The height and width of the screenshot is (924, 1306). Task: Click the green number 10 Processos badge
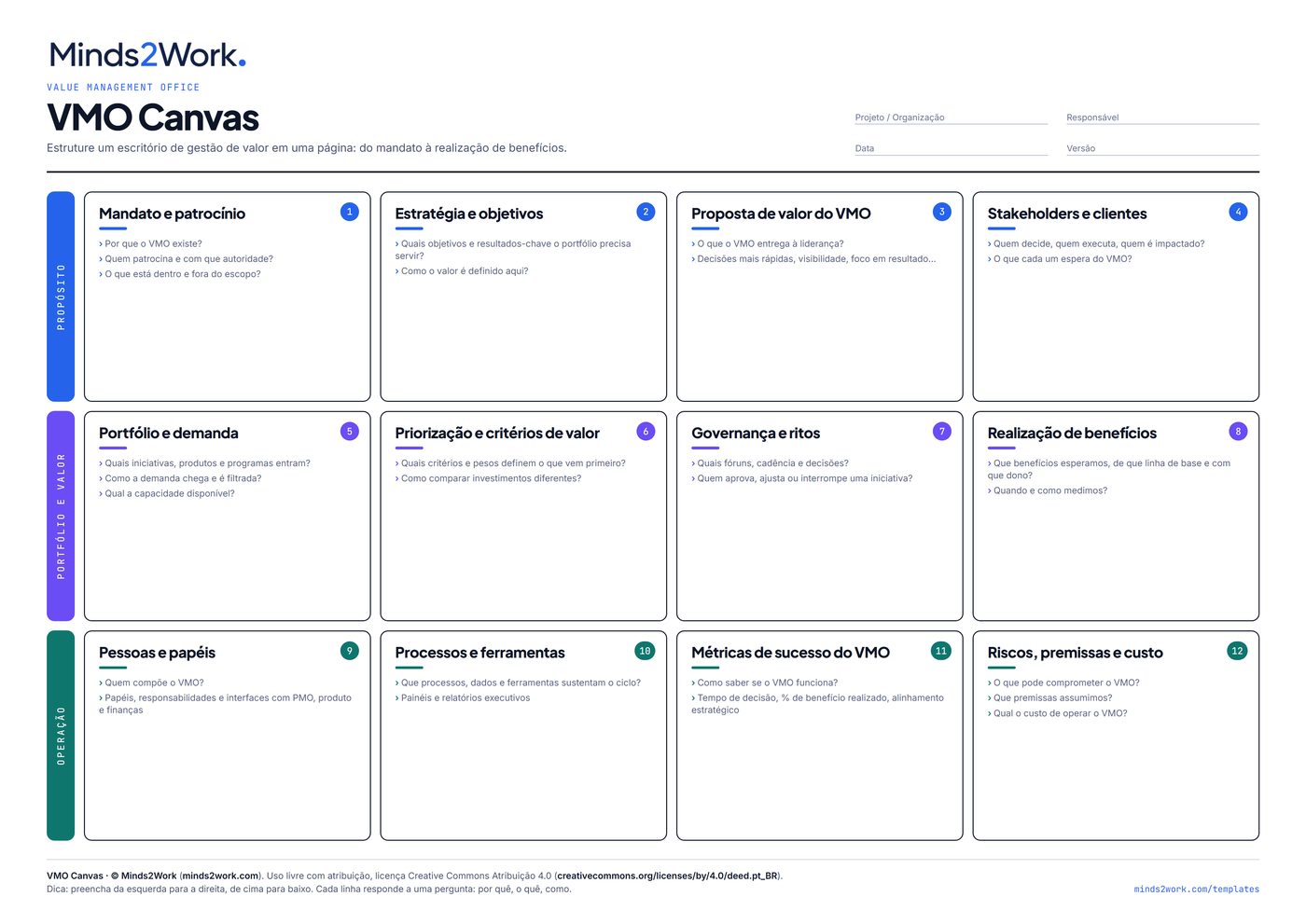(645, 651)
